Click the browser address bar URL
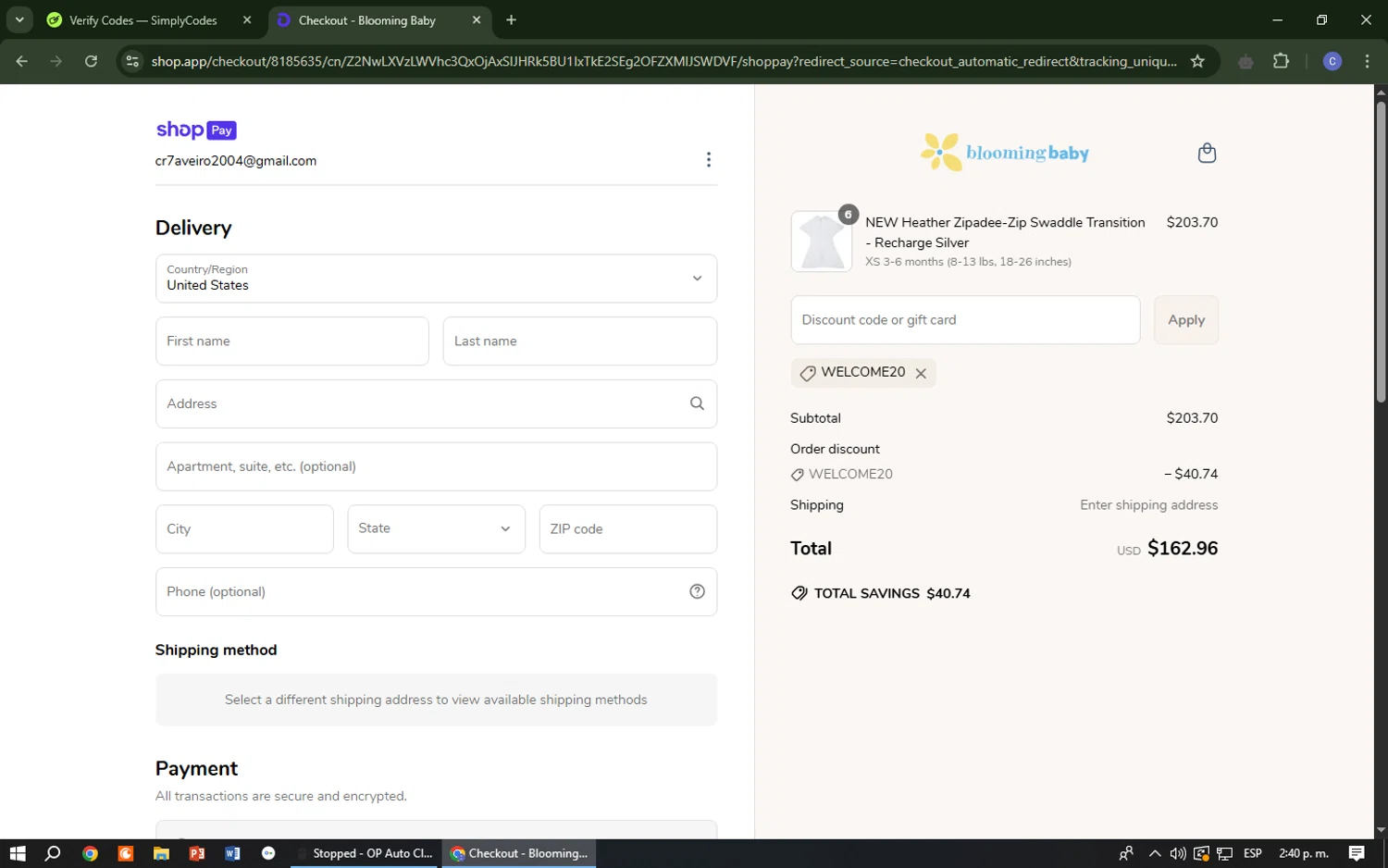This screenshot has height=868, width=1388. pos(663,61)
